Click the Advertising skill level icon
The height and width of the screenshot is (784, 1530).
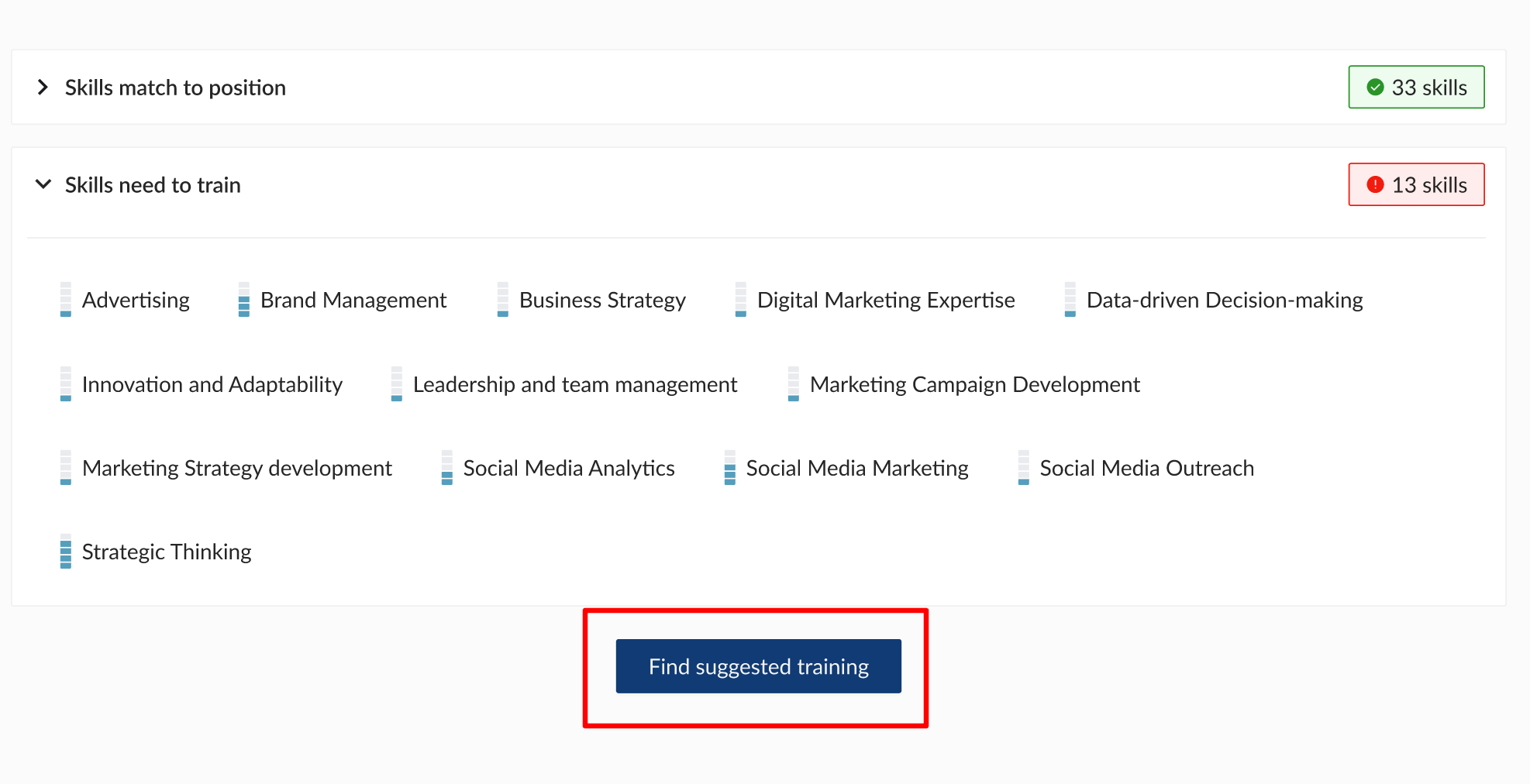[66, 300]
